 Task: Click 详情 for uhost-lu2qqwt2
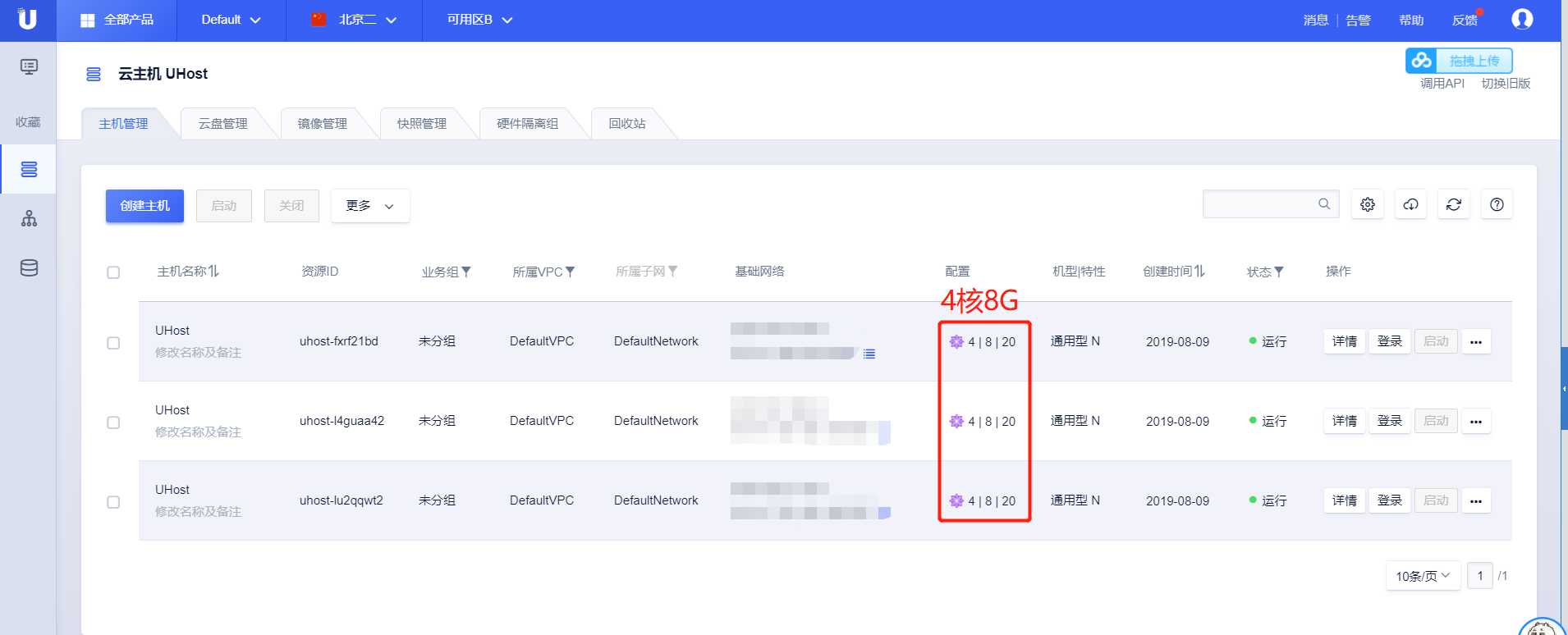click(x=1345, y=501)
